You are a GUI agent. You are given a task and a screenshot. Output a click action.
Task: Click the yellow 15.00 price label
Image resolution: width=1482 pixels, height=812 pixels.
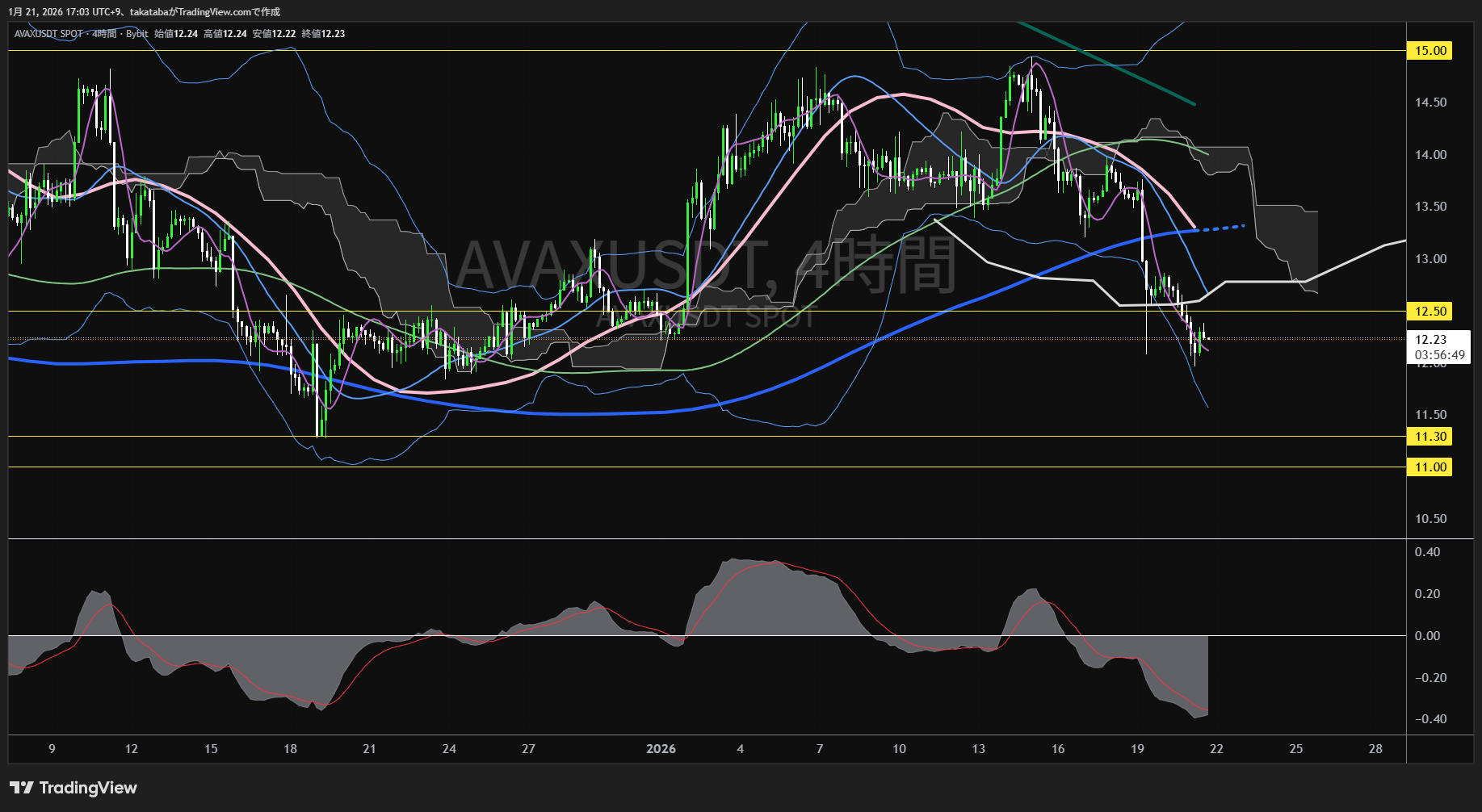[x=1430, y=51]
